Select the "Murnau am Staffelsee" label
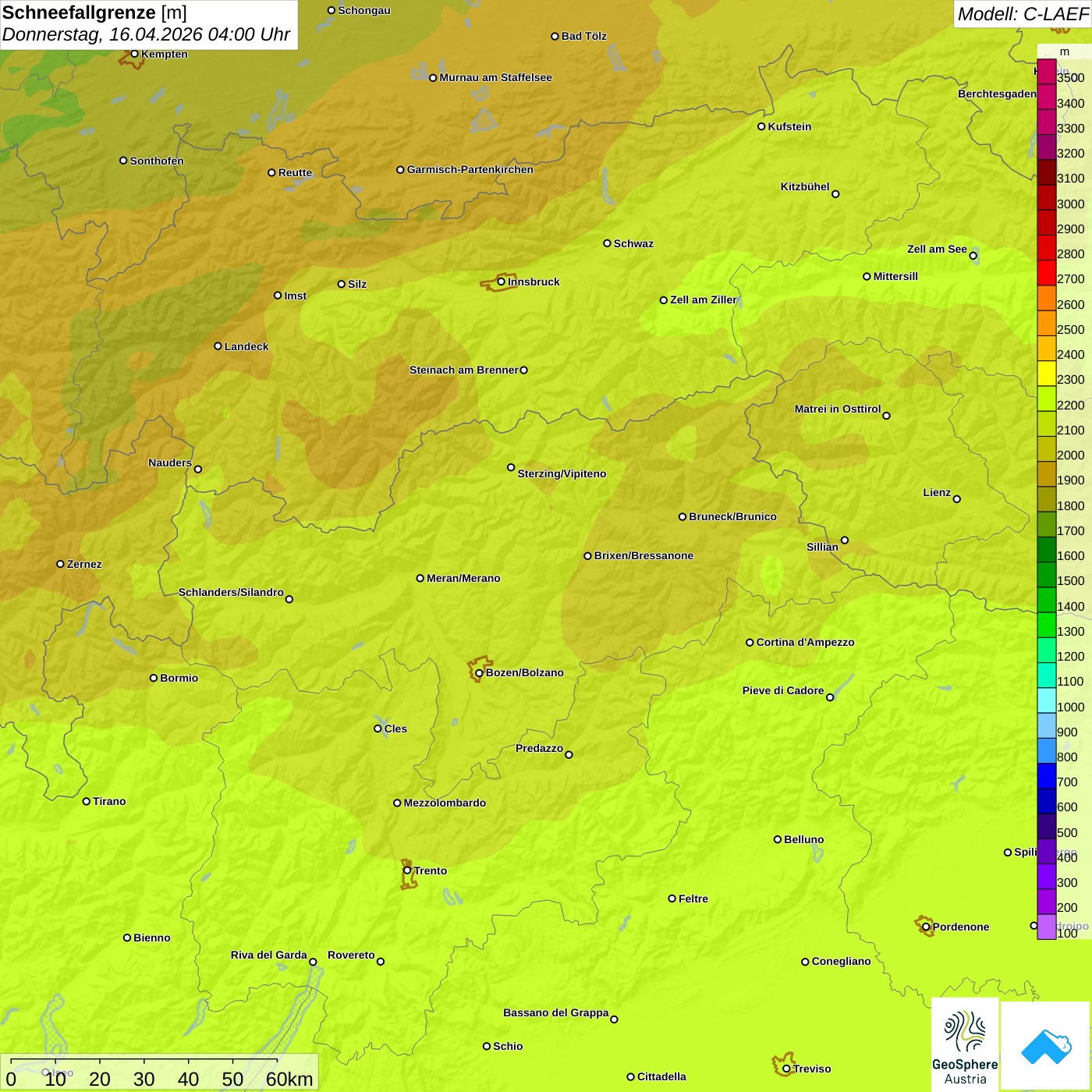The height and width of the screenshot is (1092, 1092). 495,77
